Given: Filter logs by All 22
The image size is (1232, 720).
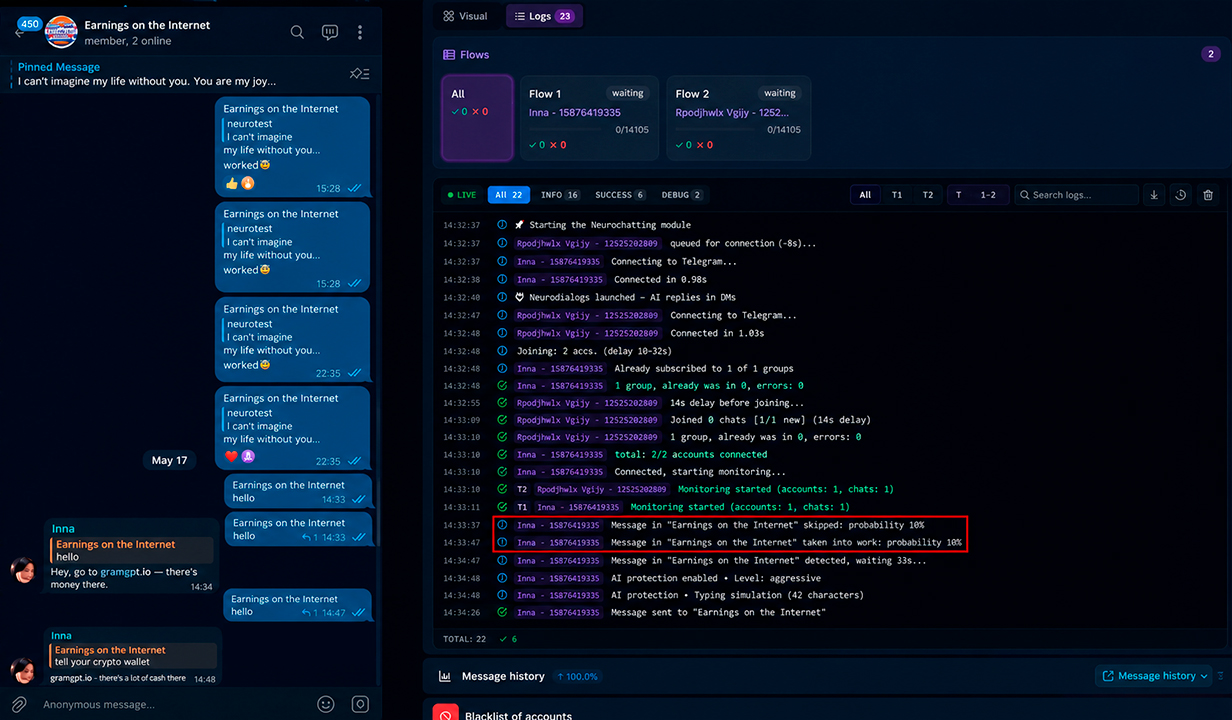Looking at the screenshot, I should (509, 195).
